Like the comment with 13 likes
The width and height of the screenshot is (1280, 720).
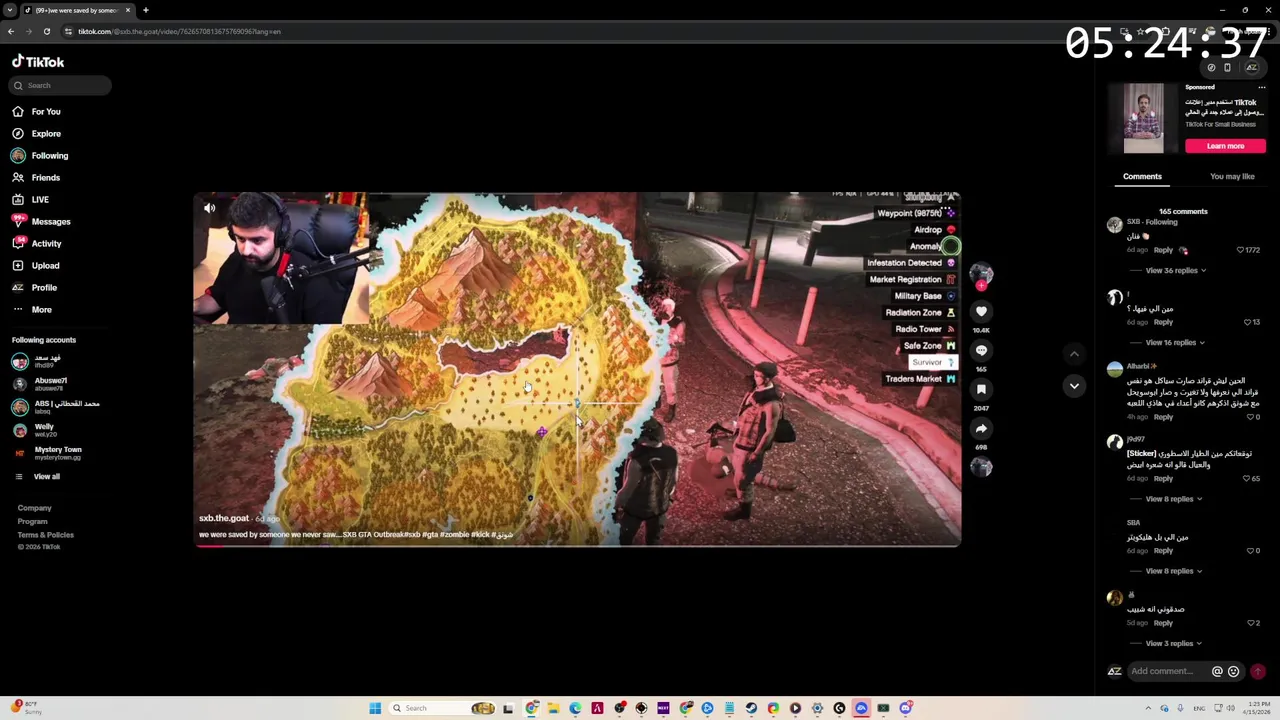click(x=1248, y=322)
